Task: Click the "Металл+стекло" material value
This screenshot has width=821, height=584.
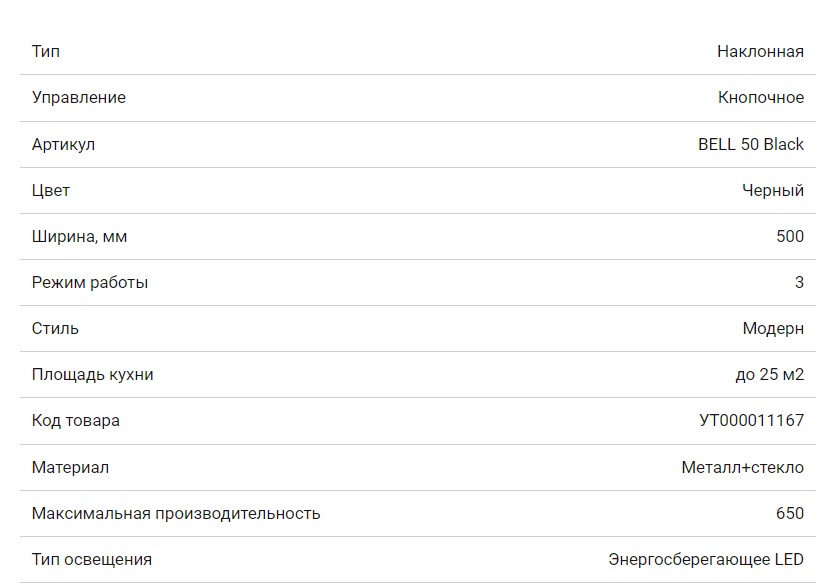Action: pos(743,467)
